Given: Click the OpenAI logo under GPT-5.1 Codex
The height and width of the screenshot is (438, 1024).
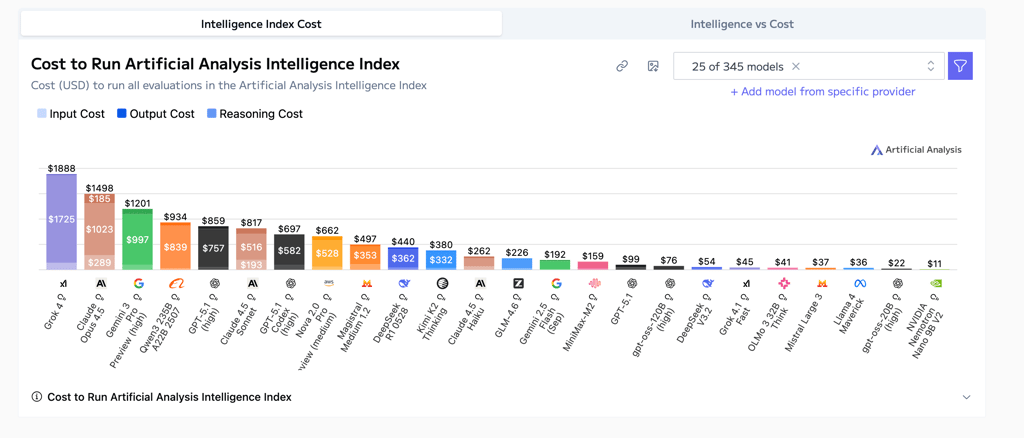Looking at the screenshot, I should [x=290, y=283].
